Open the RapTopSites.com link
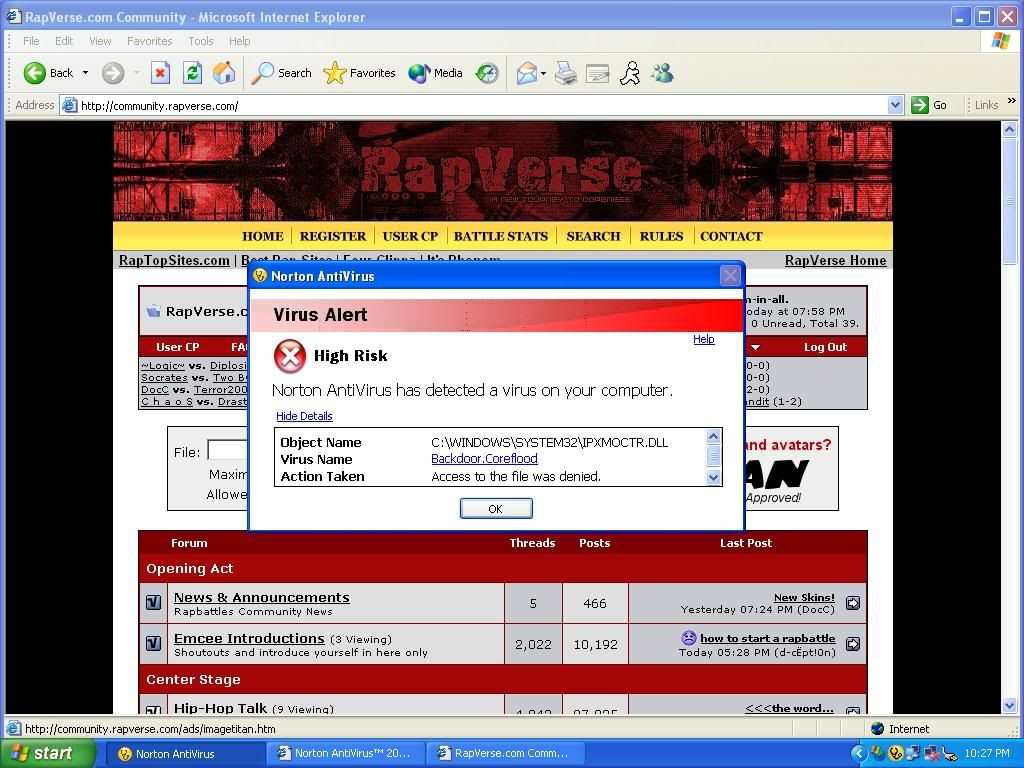This screenshot has width=1024, height=768. point(174,261)
